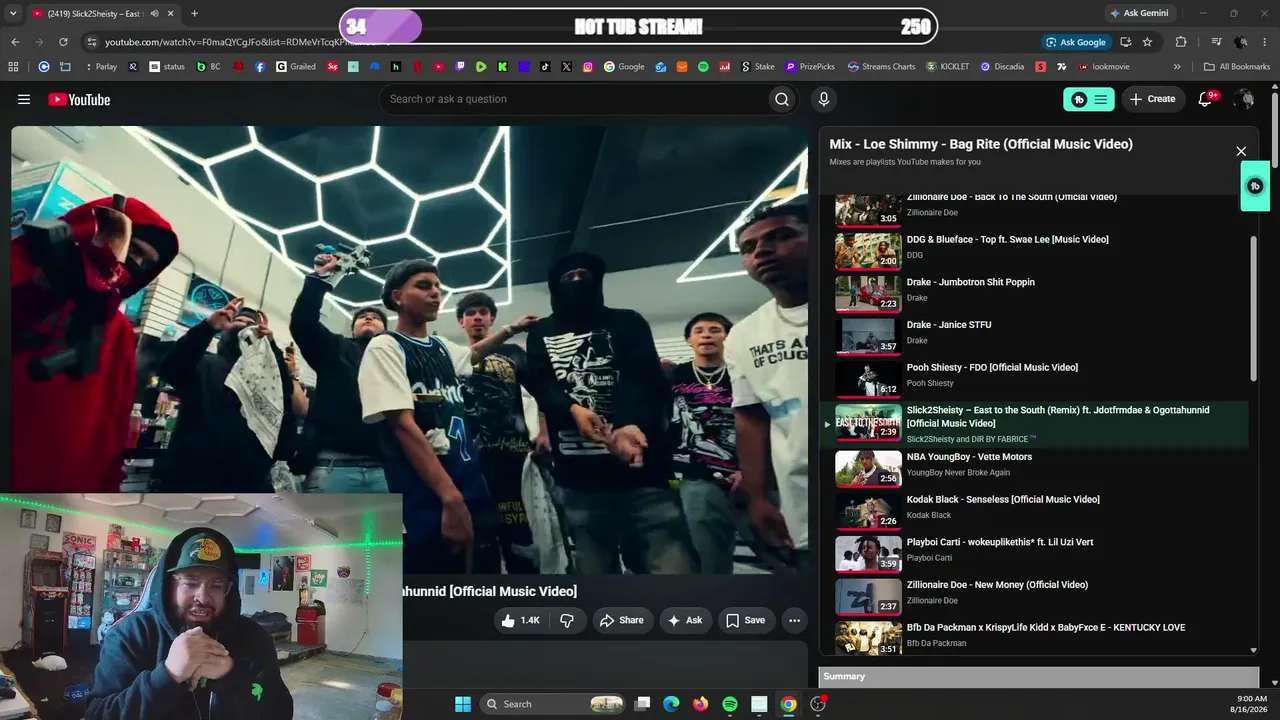1280x720 pixels.
Task: Show more bookmarks with the chevron
Action: [x=1177, y=67]
